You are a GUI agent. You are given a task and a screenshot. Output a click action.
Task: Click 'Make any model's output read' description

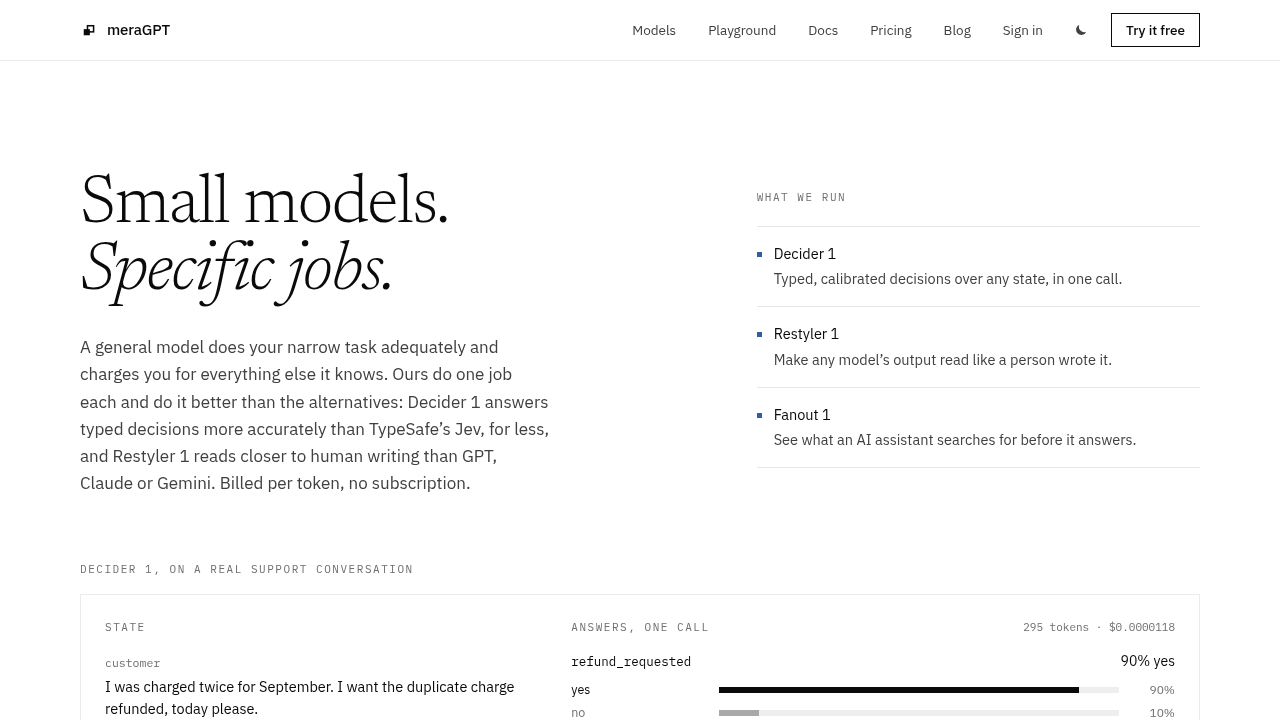tap(942, 360)
